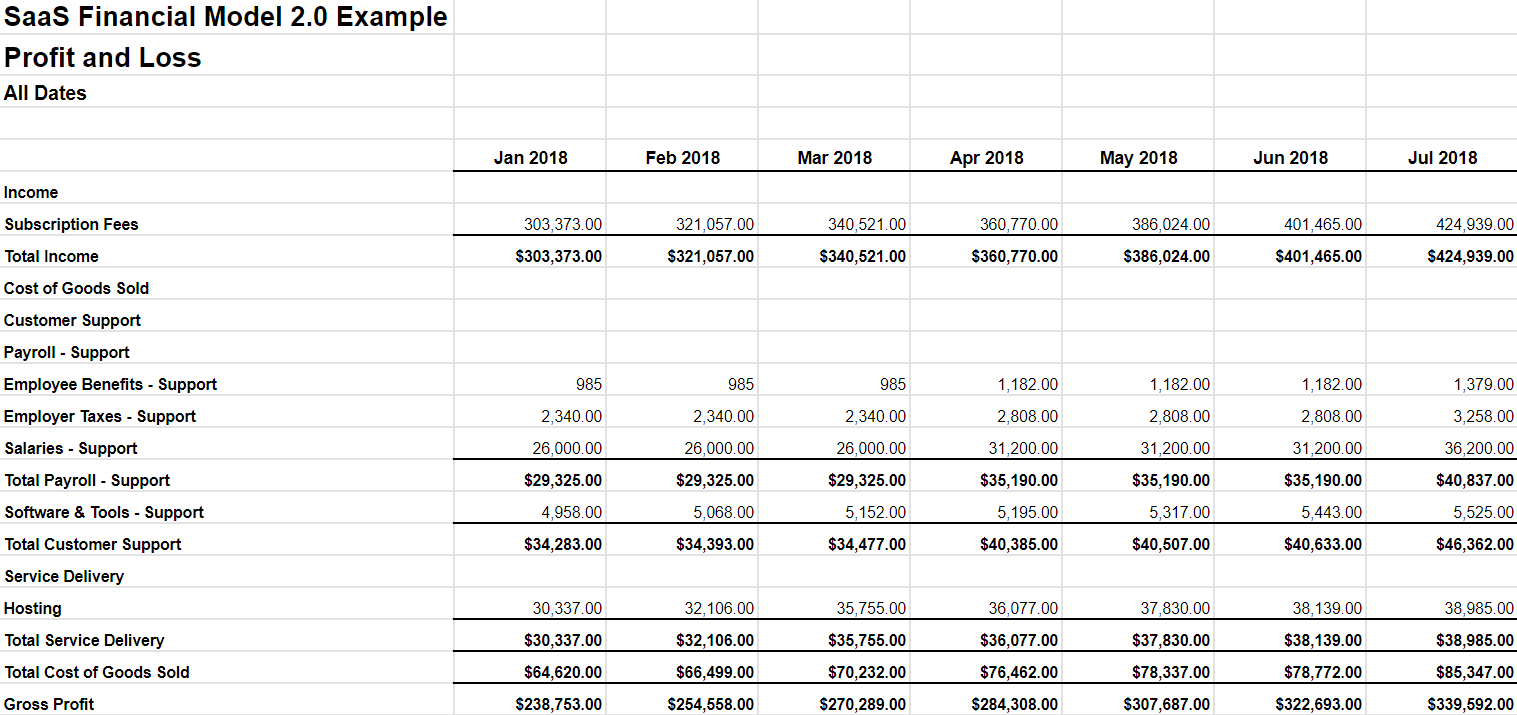1517x715 pixels.
Task: Click the "Cost of Goods Sold" row label
Action: pos(76,288)
